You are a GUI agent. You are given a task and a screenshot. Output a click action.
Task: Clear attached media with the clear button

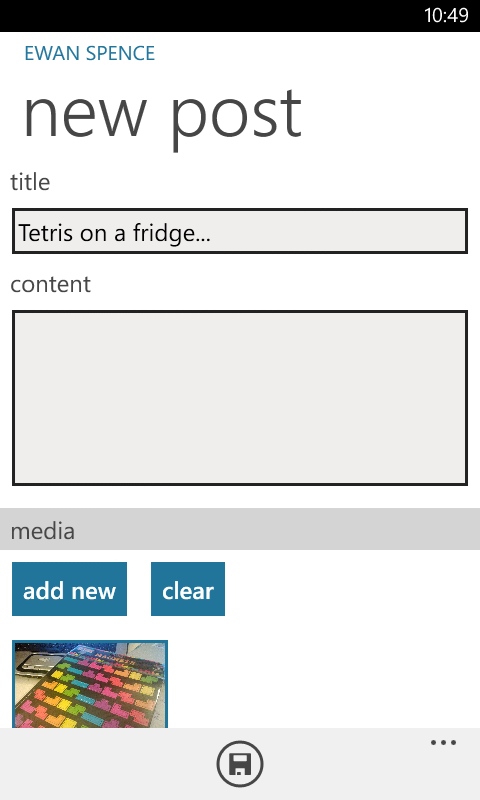188,589
